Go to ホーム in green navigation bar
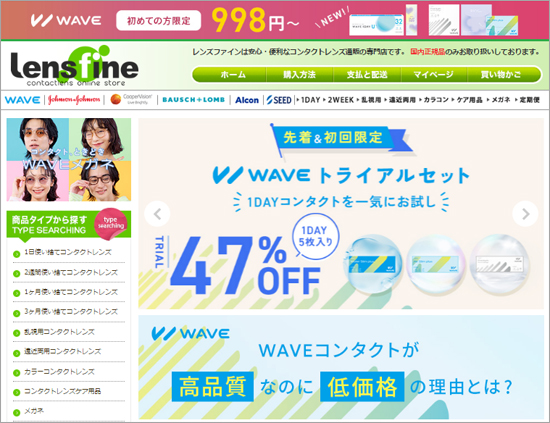Viewport: 550px width, 423px height. (233, 75)
